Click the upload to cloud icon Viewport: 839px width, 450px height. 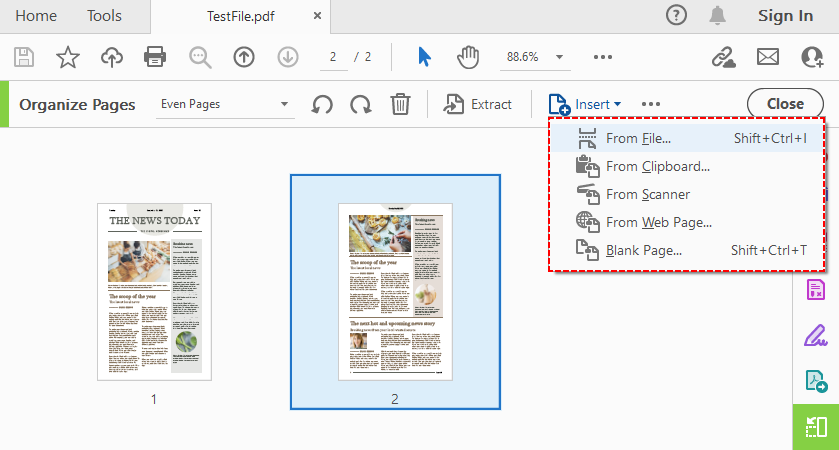click(112, 57)
